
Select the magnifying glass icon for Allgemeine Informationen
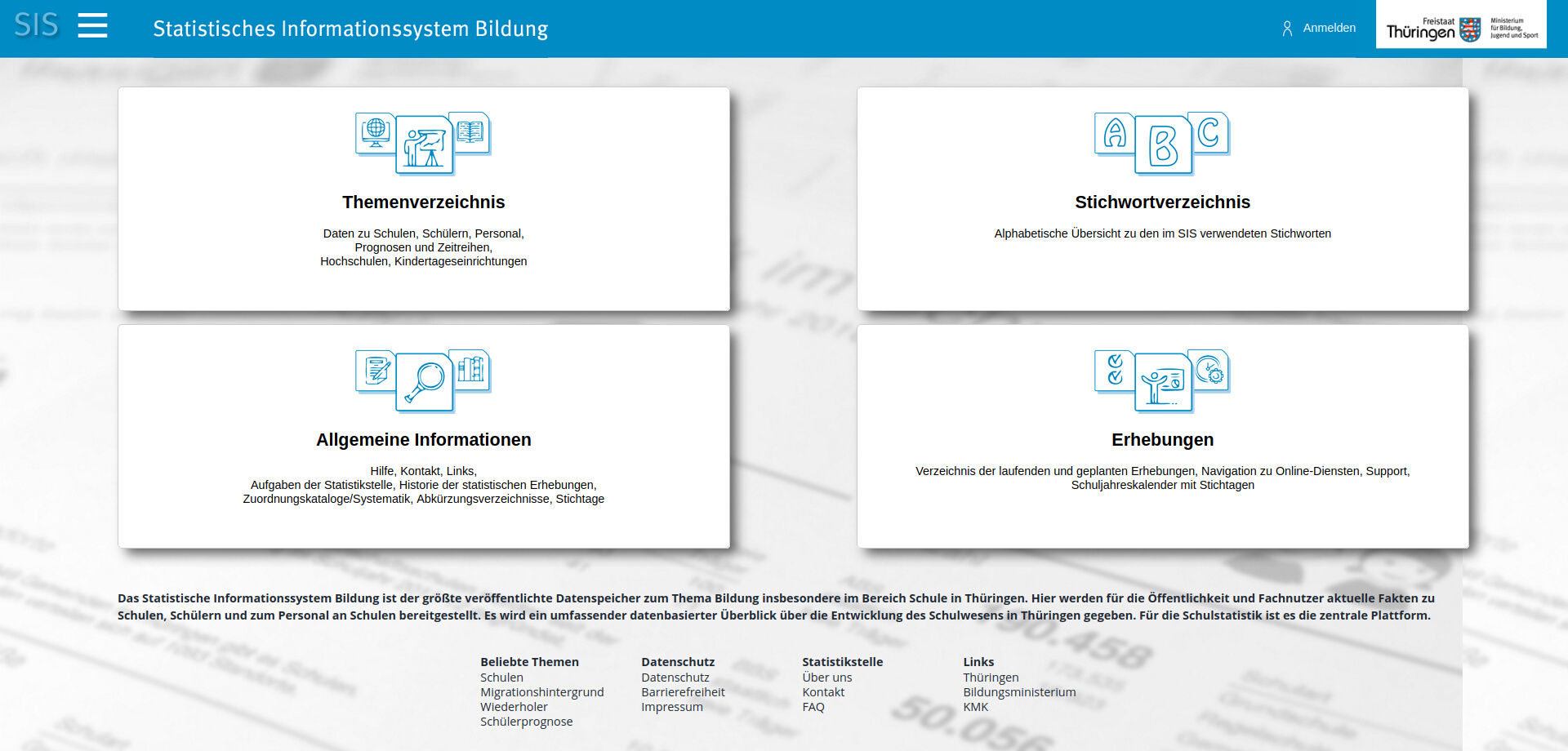point(423,380)
